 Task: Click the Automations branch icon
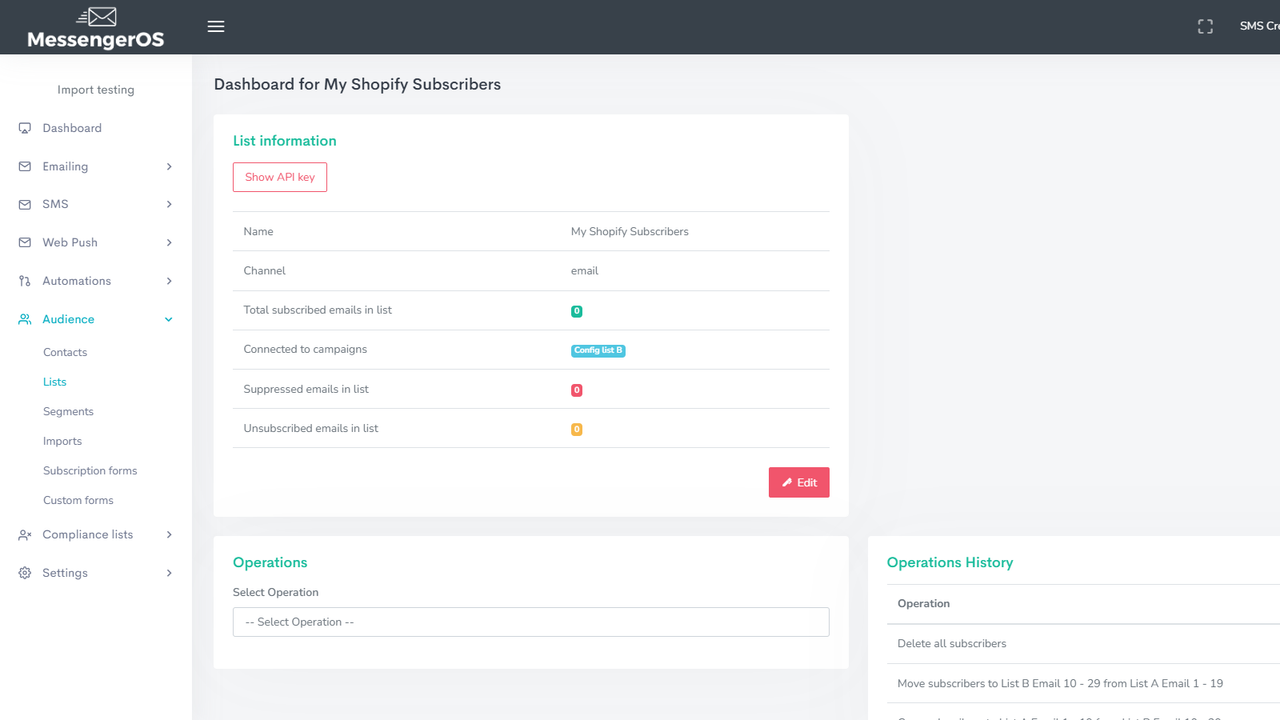click(25, 281)
